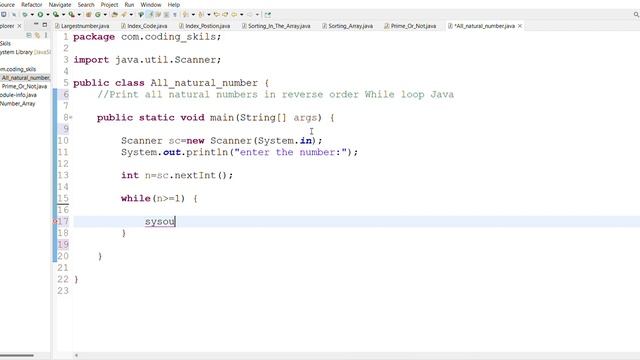Click the New Java Class icon
Image resolution: width=640 pixels, height=360 pixels.
click(98, 15)
